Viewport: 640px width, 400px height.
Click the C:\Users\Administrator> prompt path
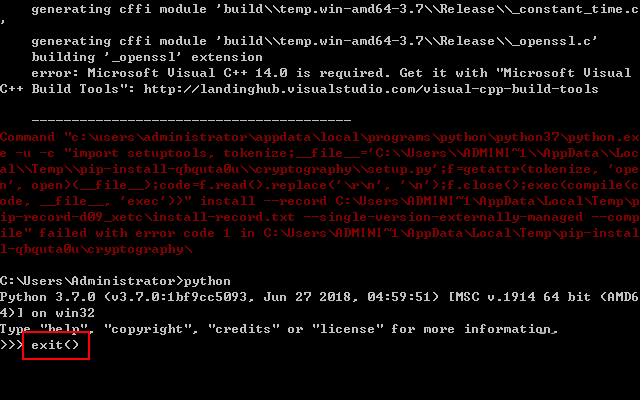click(x=92, y=281)
